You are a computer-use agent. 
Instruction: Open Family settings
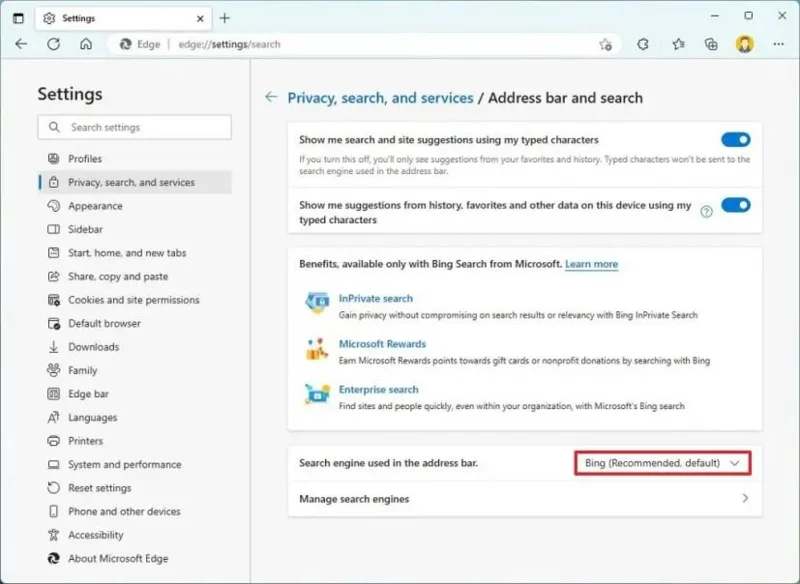(x=135, y=370)
